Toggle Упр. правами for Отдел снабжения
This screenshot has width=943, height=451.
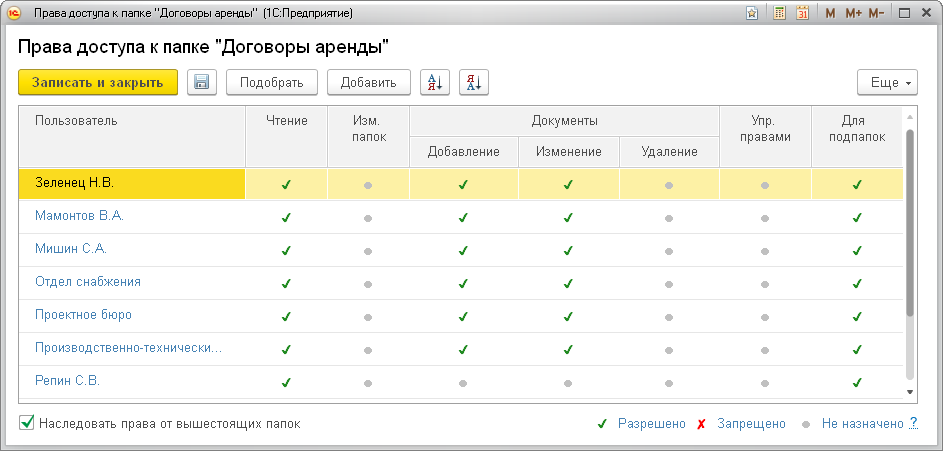tap(765, 284)
